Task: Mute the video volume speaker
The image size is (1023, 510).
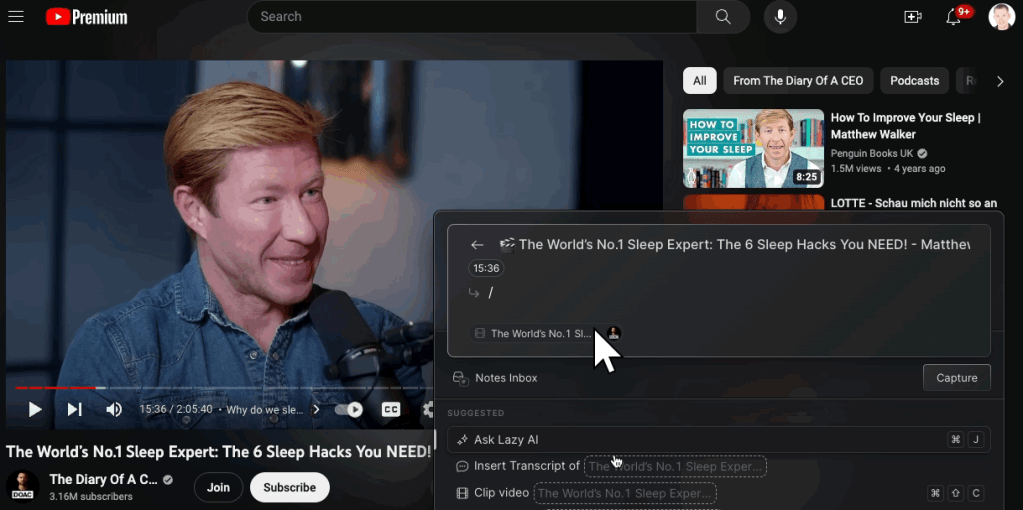Action: tap(114, 409)
